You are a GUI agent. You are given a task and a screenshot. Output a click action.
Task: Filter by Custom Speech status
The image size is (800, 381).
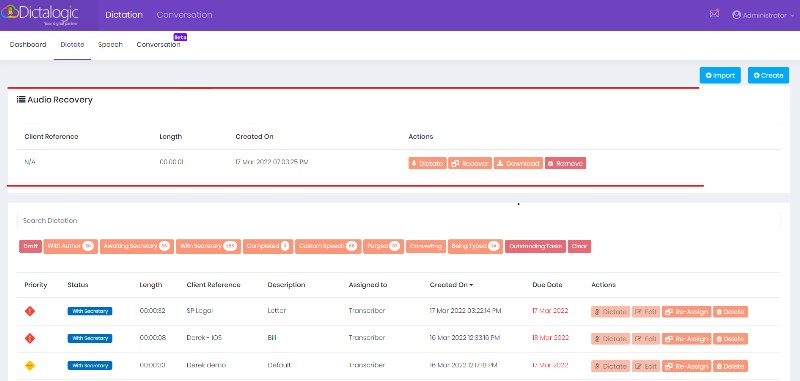(328, 246)
